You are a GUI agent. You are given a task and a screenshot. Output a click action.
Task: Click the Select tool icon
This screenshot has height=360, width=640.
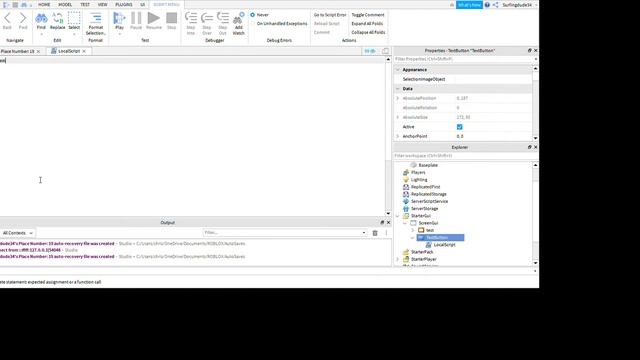click(74, 18)
